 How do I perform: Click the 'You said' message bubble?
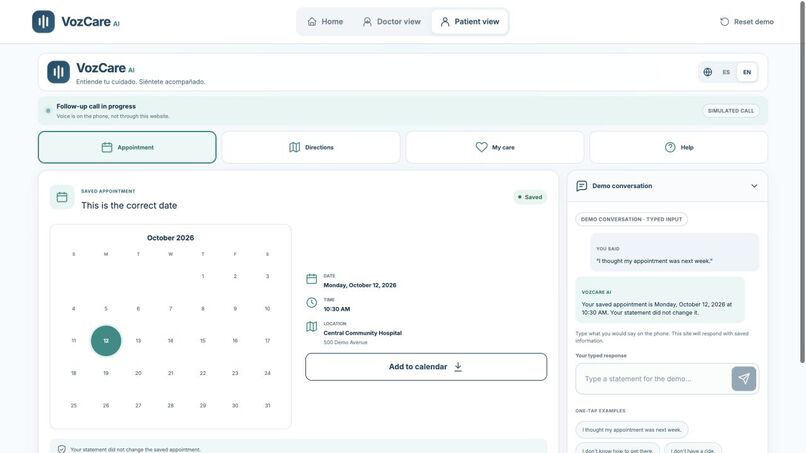674,252
